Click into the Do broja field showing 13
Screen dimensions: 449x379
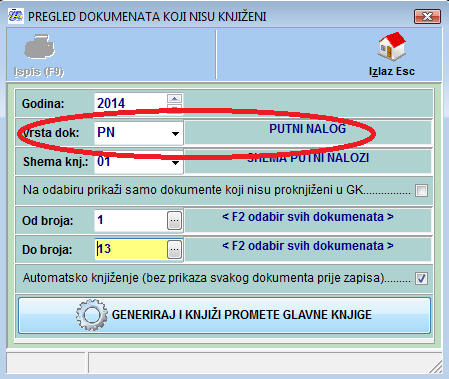point(130,249)
